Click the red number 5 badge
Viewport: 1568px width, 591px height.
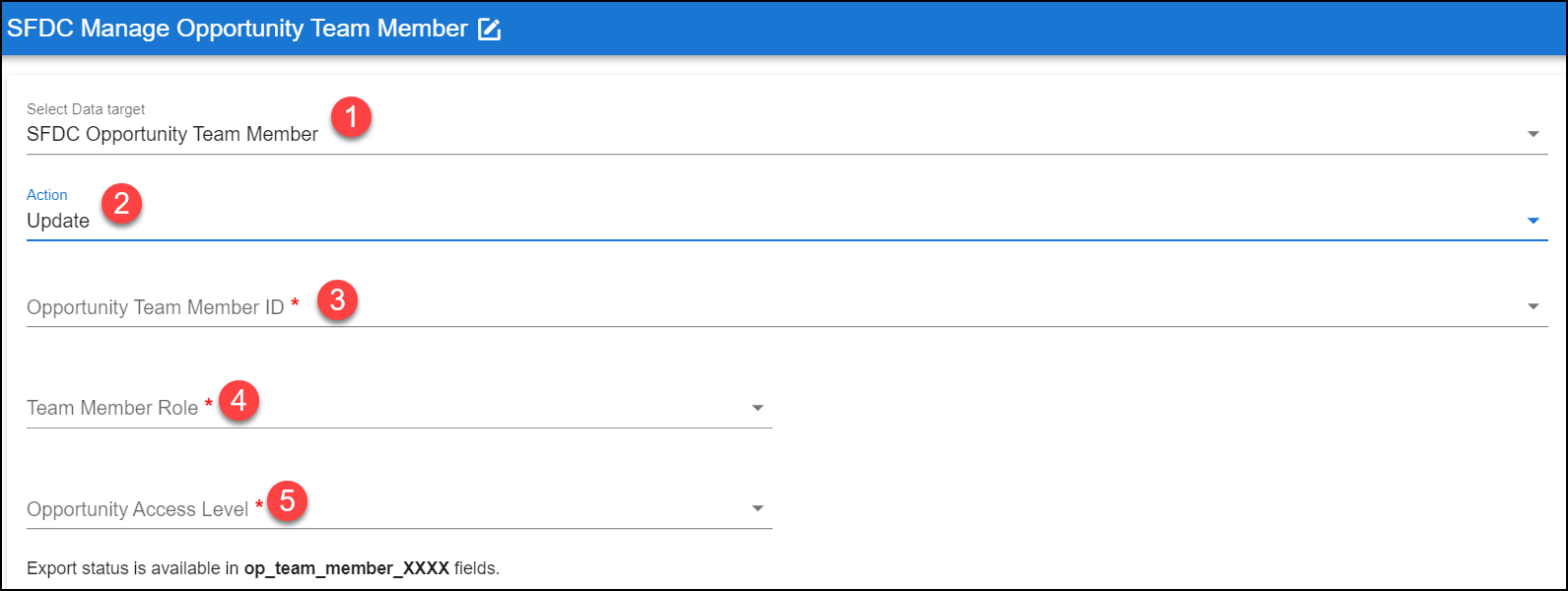(287, 501)
